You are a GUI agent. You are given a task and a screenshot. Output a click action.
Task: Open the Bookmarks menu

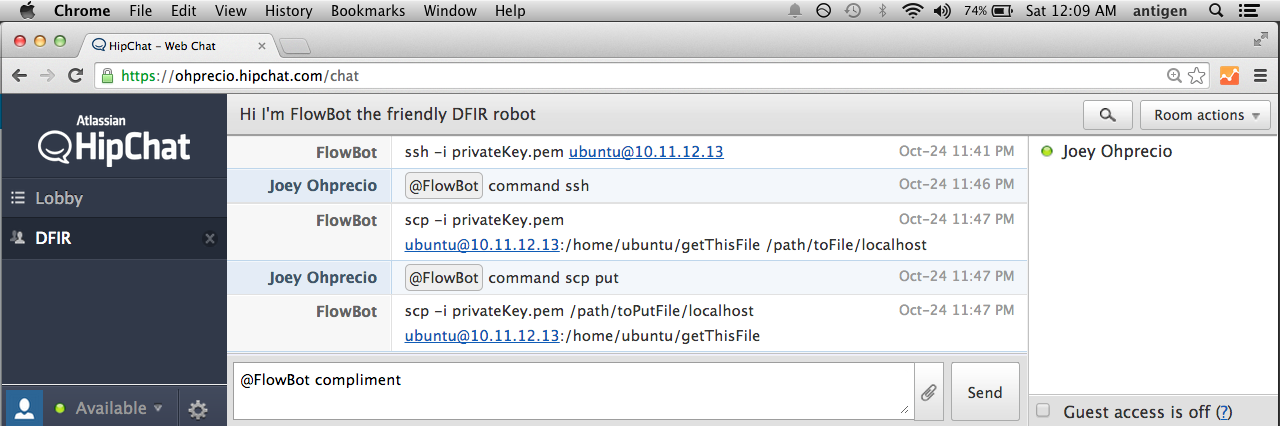point(368,11)
